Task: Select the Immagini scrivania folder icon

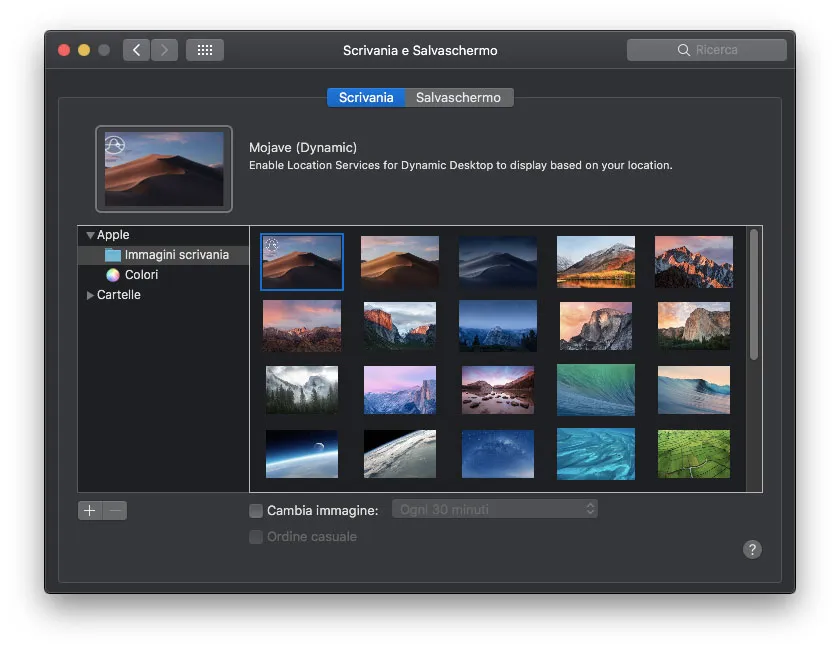Action: tap(113, 254)
